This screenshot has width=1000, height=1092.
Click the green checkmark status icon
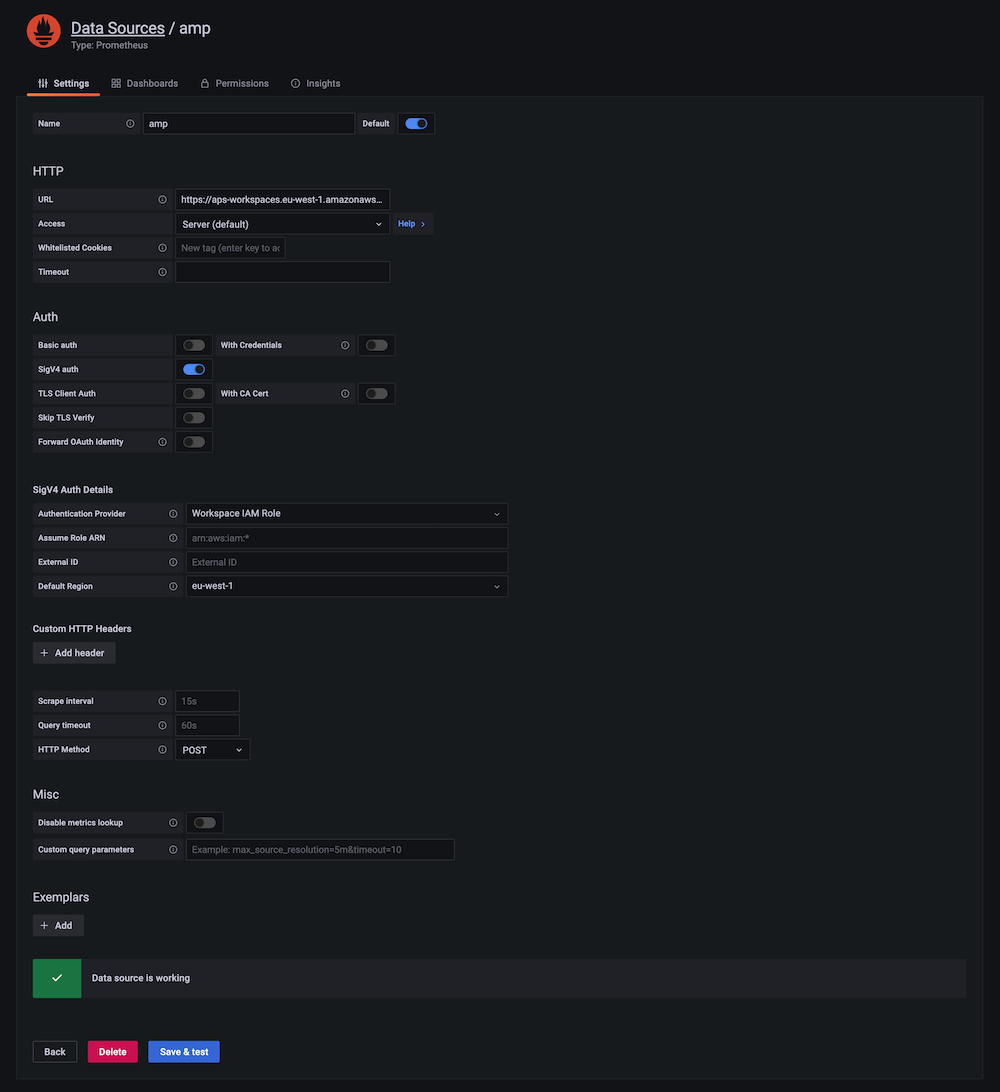[x=57, y=978]
